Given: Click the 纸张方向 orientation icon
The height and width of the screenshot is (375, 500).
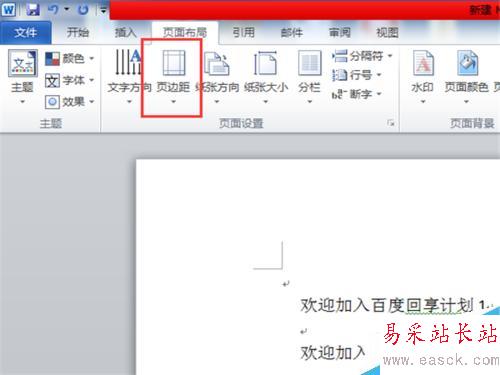Looking at the screenshot, I should [x=217, y=63].
